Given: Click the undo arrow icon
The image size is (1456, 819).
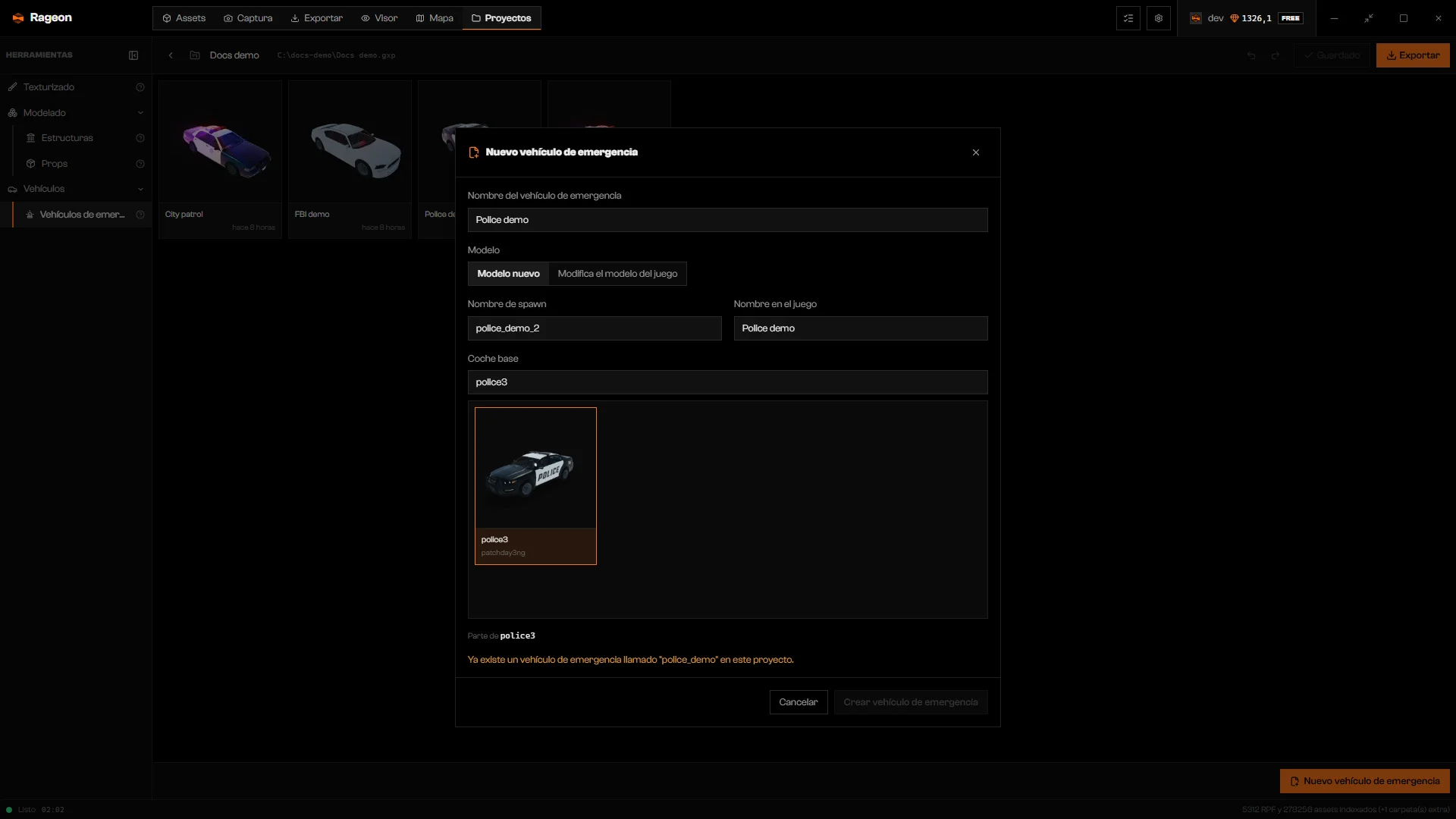Looking at the screenshot, I should click(1251, 55).
